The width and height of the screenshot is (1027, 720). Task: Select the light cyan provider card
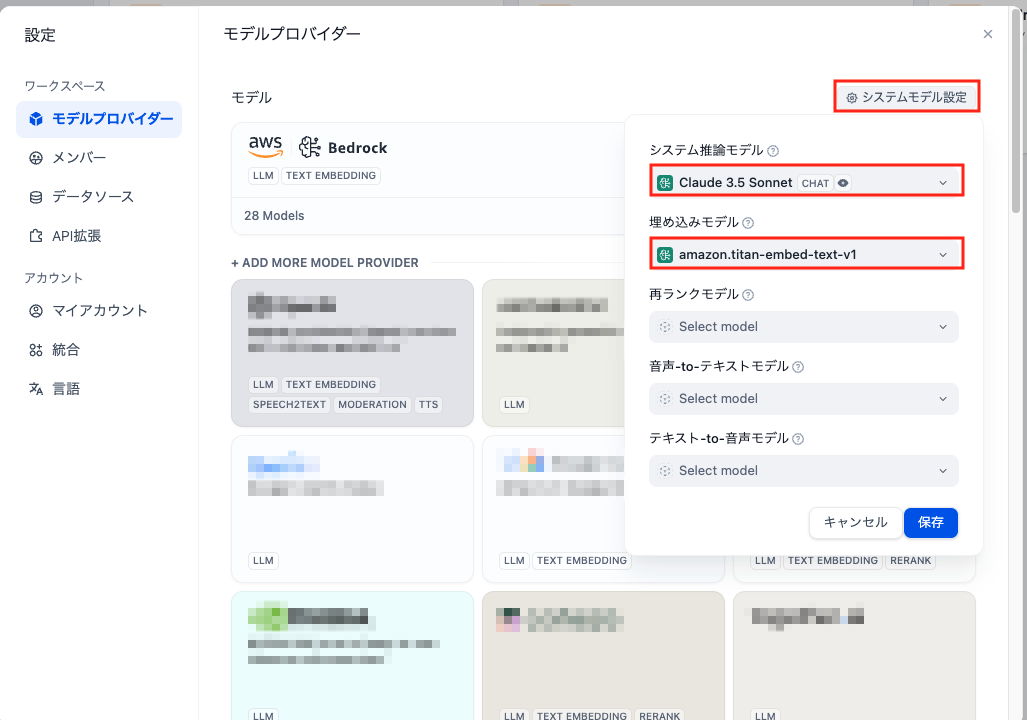click(352, 656)
